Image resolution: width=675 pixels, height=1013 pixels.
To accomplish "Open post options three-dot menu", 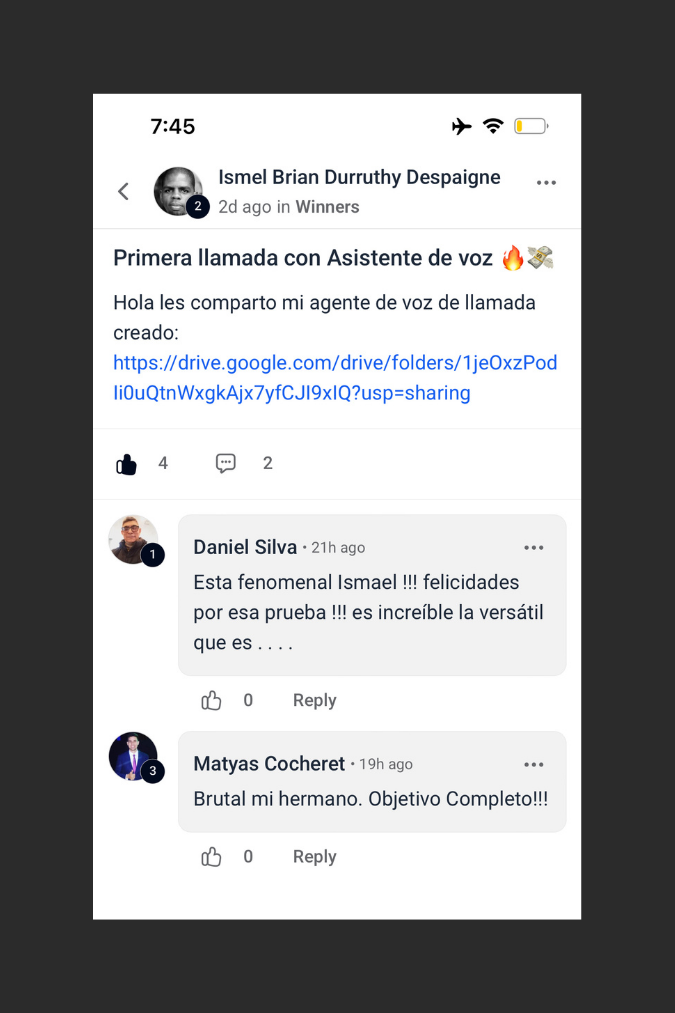I will (546, 183).
